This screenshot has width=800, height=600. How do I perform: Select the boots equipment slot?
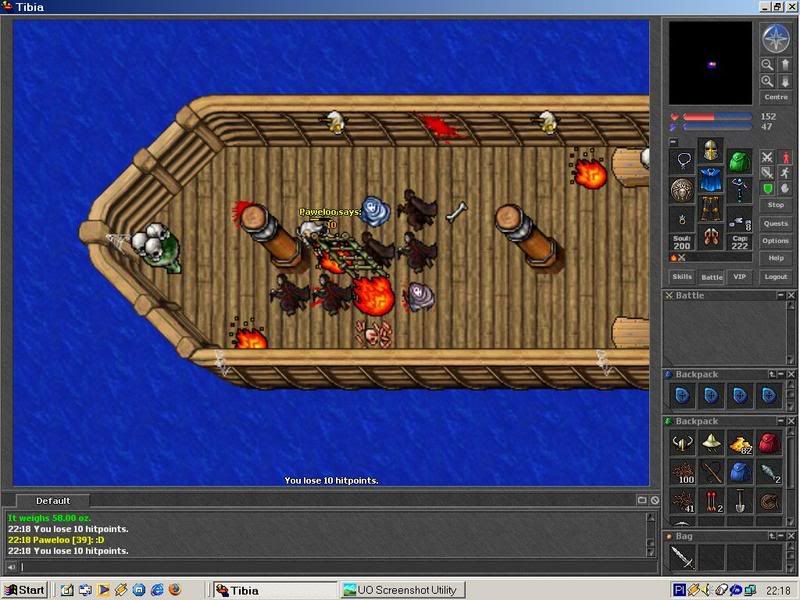(710, 237)
